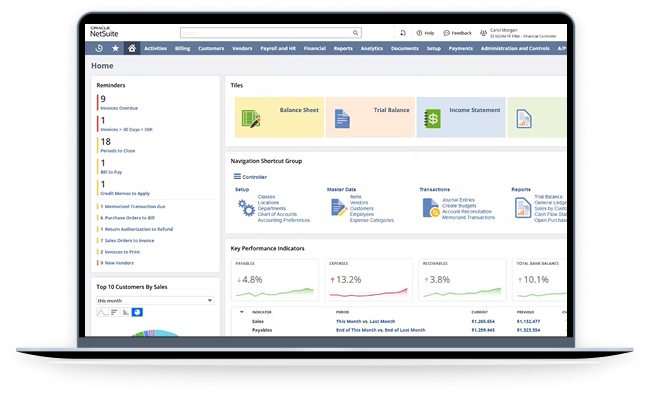Viewport: 649px width, 393px height.
Task: Expand the Controller shortcut group menu
Action: (237, 176)
